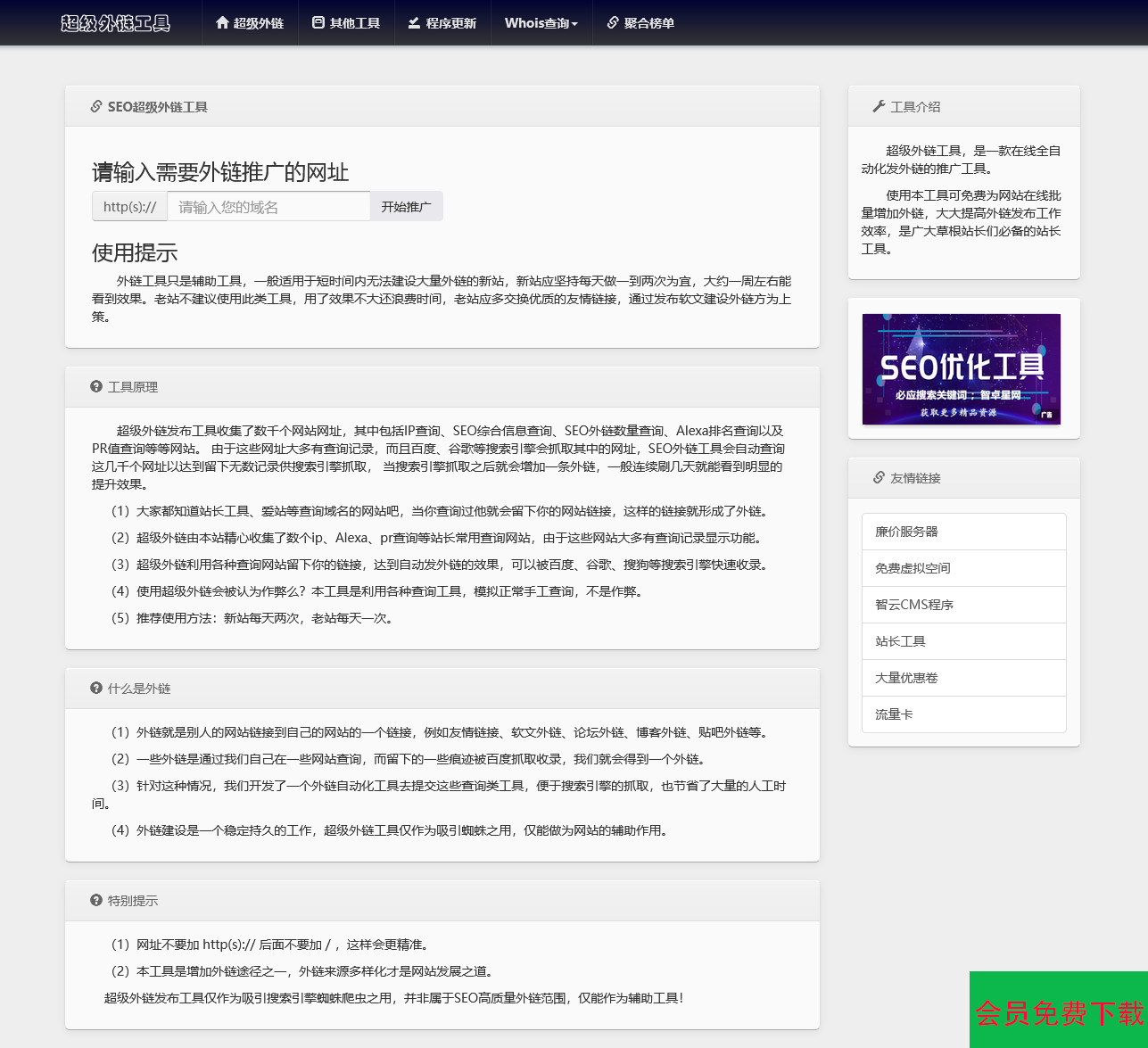Expand the http(s):// protocol prefix selector

[128, 206]
